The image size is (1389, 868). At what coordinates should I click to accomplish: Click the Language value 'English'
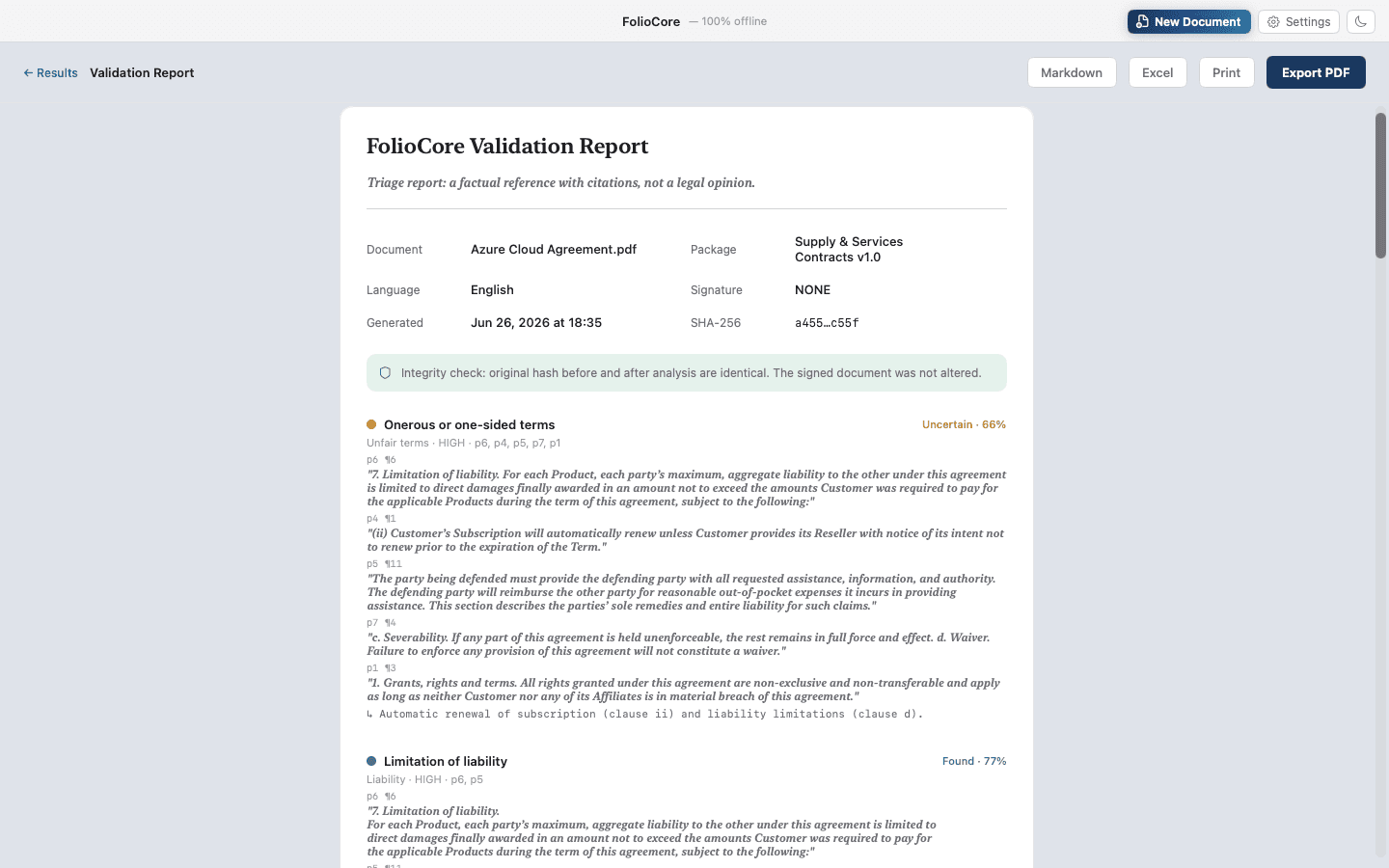coord(492,289)
